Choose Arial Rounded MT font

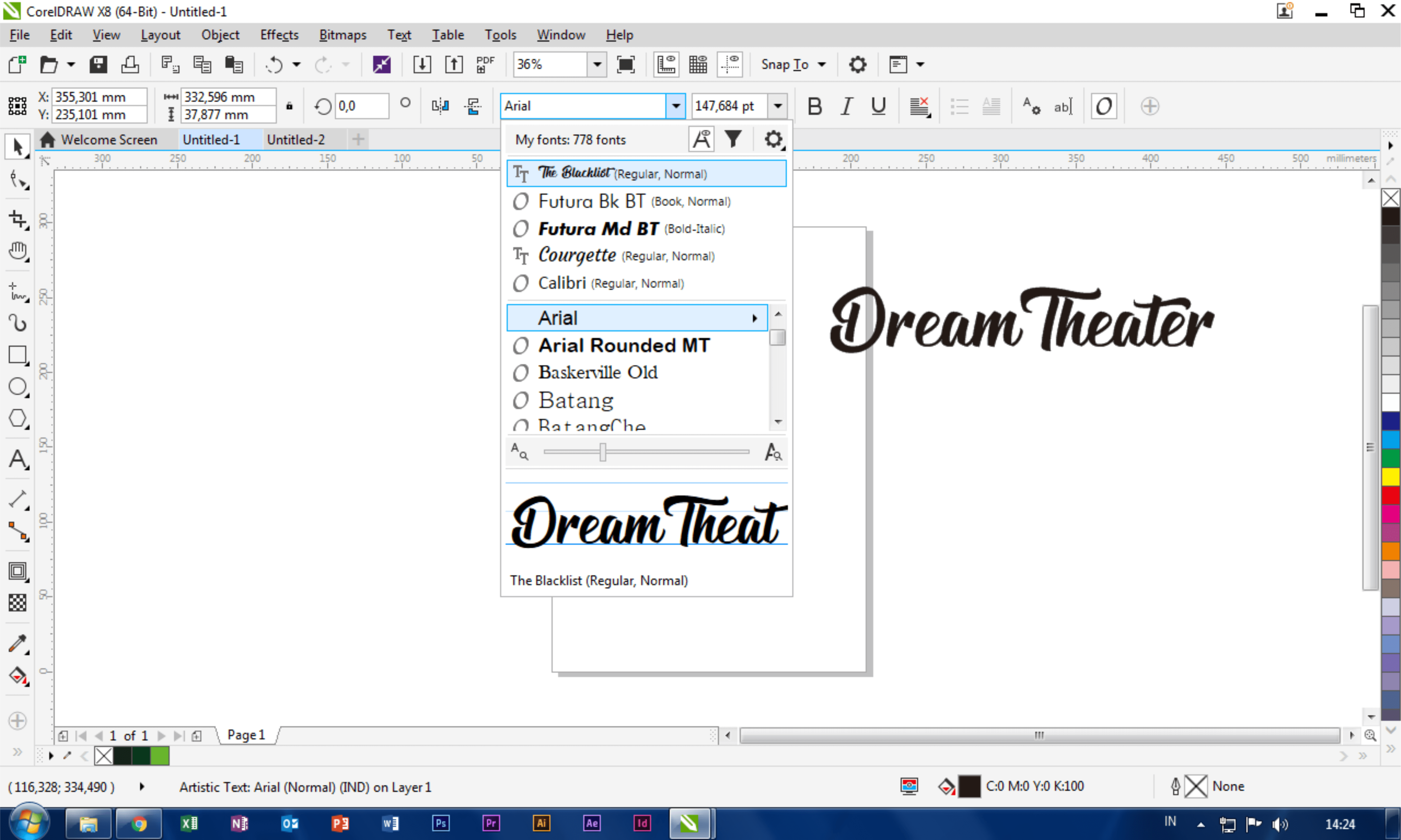[x=624, y=345]
